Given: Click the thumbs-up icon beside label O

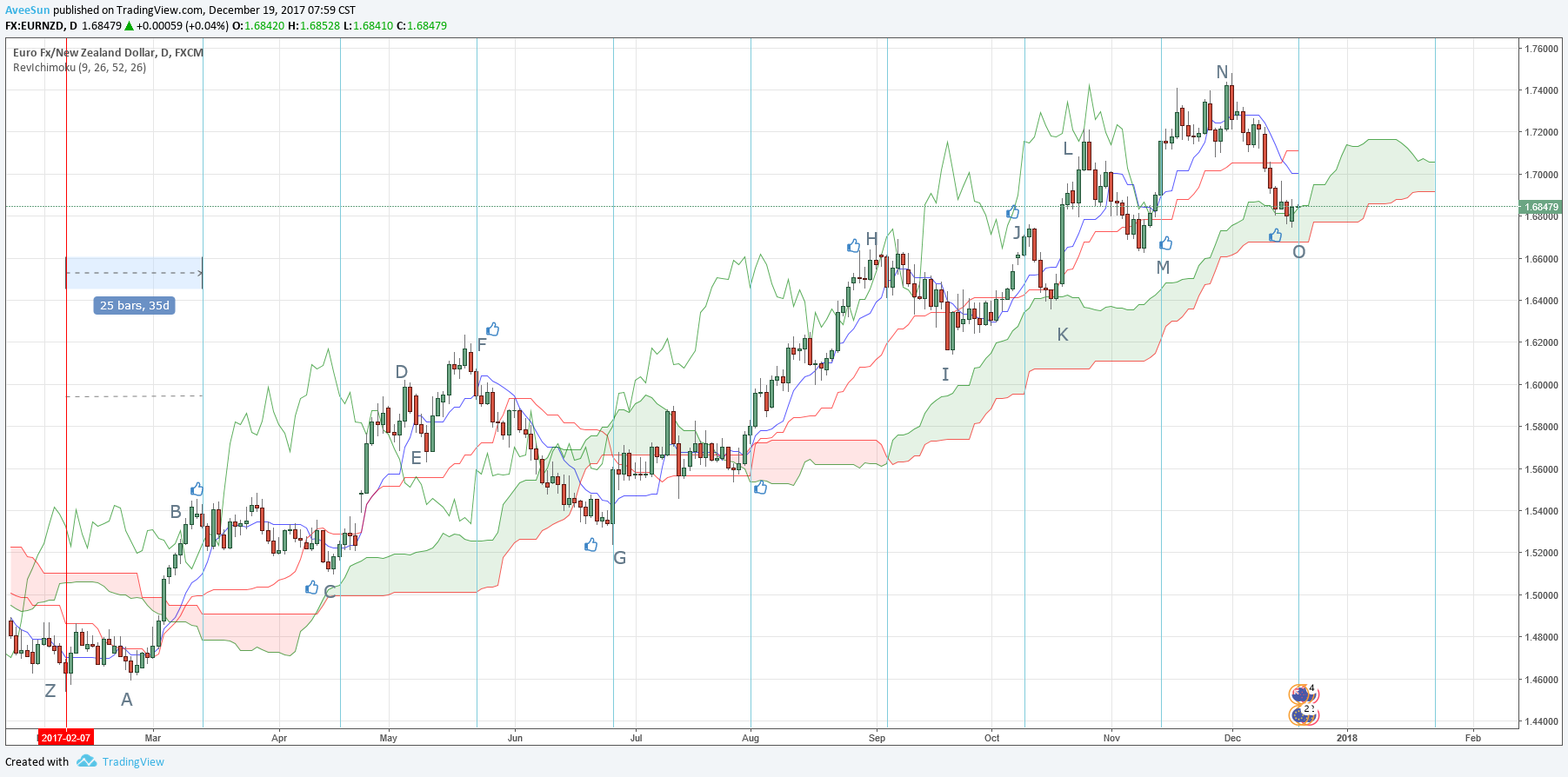Looking at the screenshot, I should (1276, 235).
